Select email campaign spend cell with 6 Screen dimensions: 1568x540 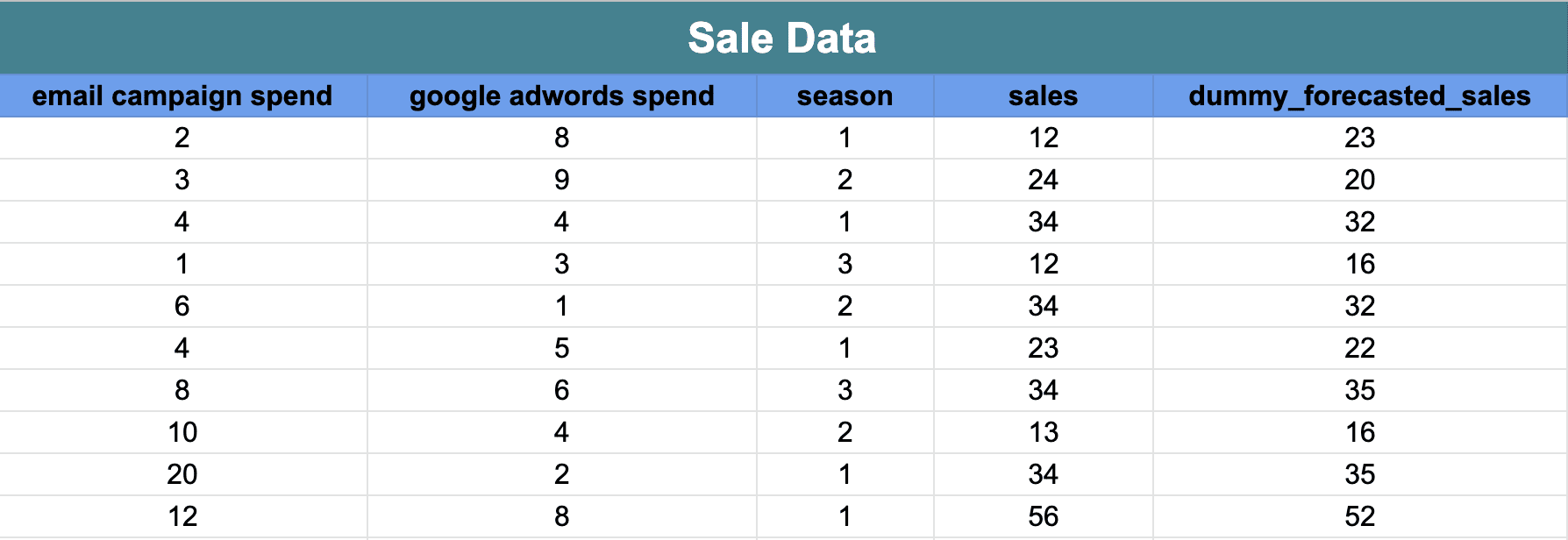tap(182, 306)
